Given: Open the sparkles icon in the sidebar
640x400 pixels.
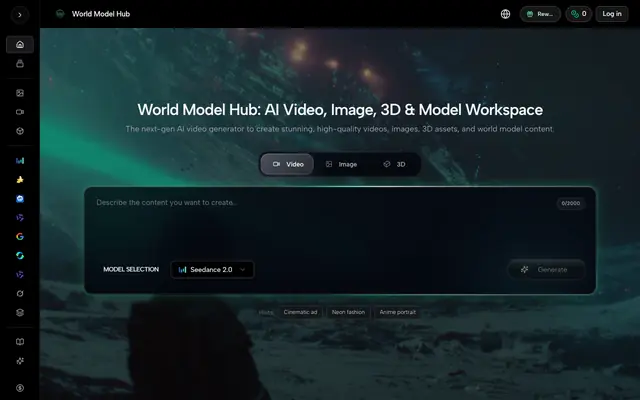Looking at the screenshot, I should point(20,361).
